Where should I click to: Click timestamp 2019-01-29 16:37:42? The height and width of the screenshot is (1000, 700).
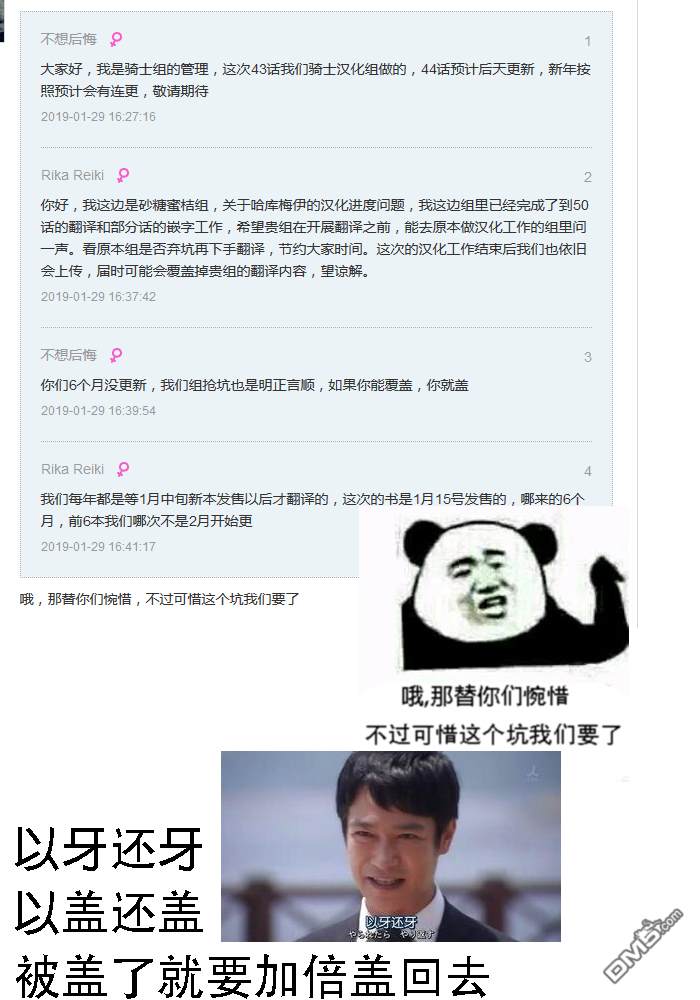tap(98, 297)
